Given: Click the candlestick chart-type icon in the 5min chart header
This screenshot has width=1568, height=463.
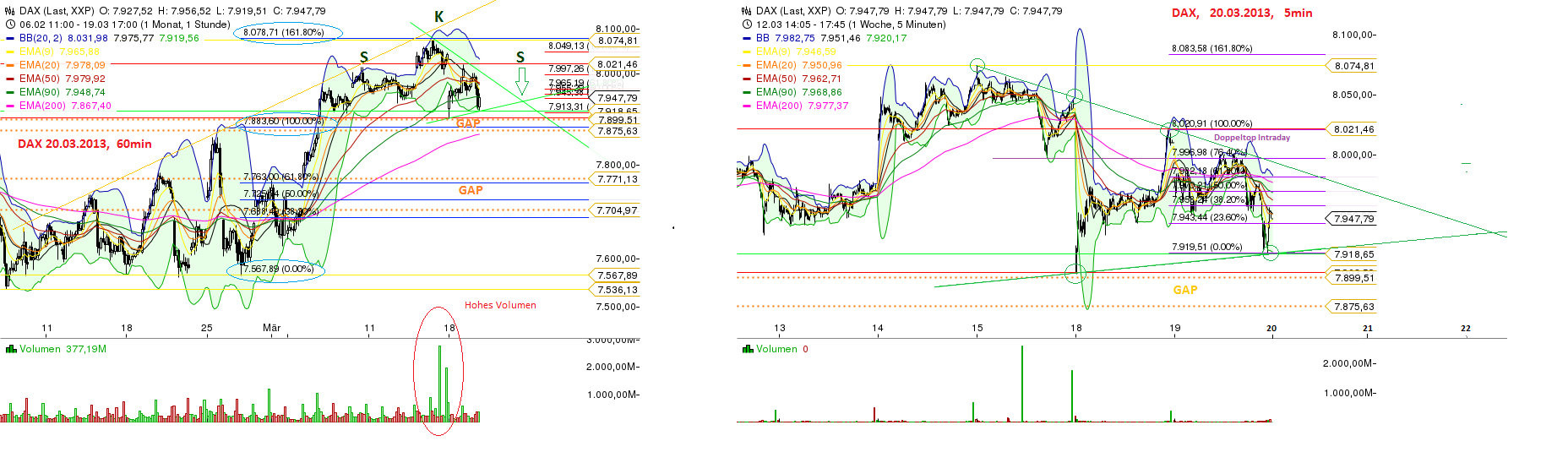Looking at the screenshot, I should click(746, 11).
